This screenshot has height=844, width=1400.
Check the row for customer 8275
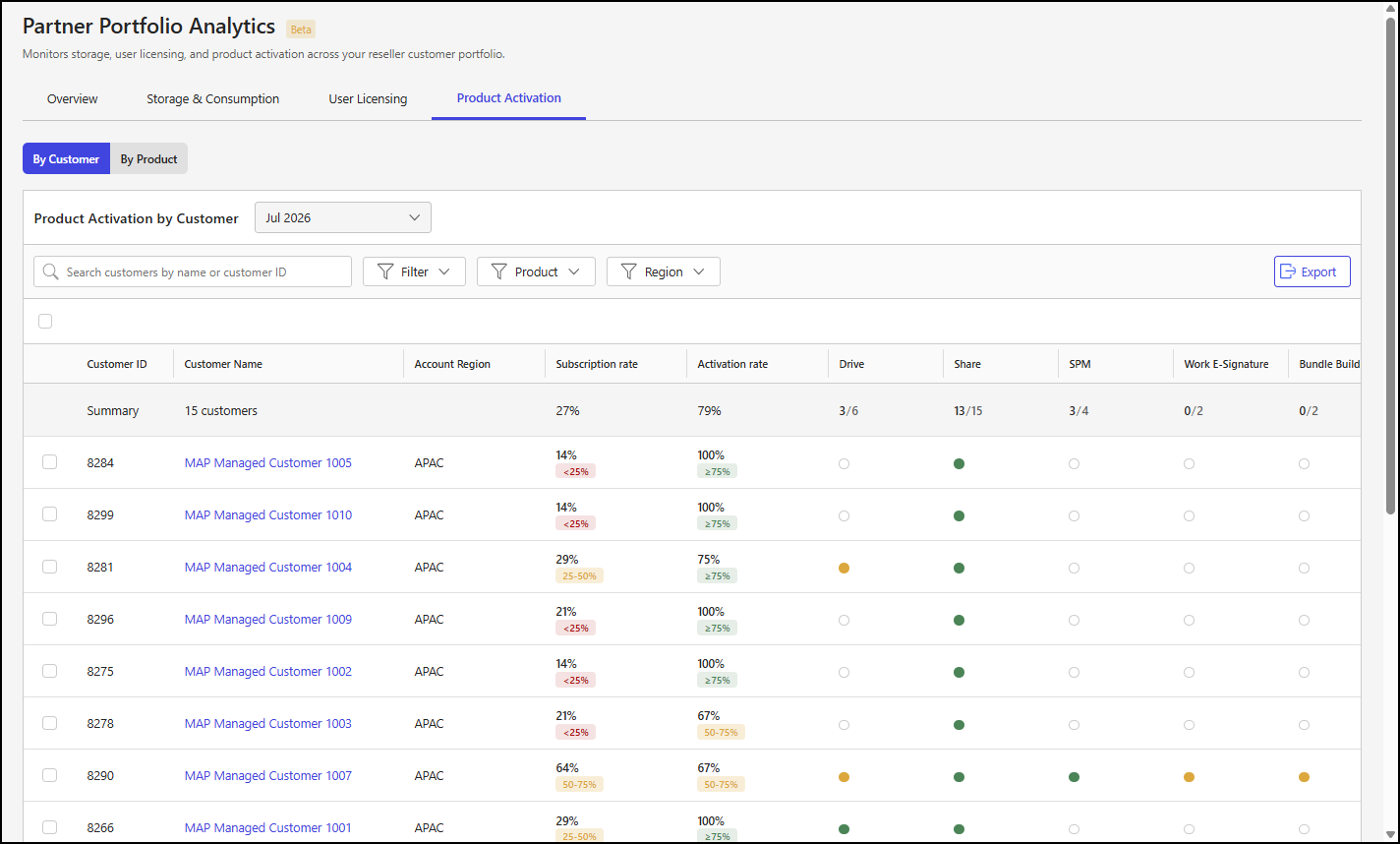(x=49, y=671)
